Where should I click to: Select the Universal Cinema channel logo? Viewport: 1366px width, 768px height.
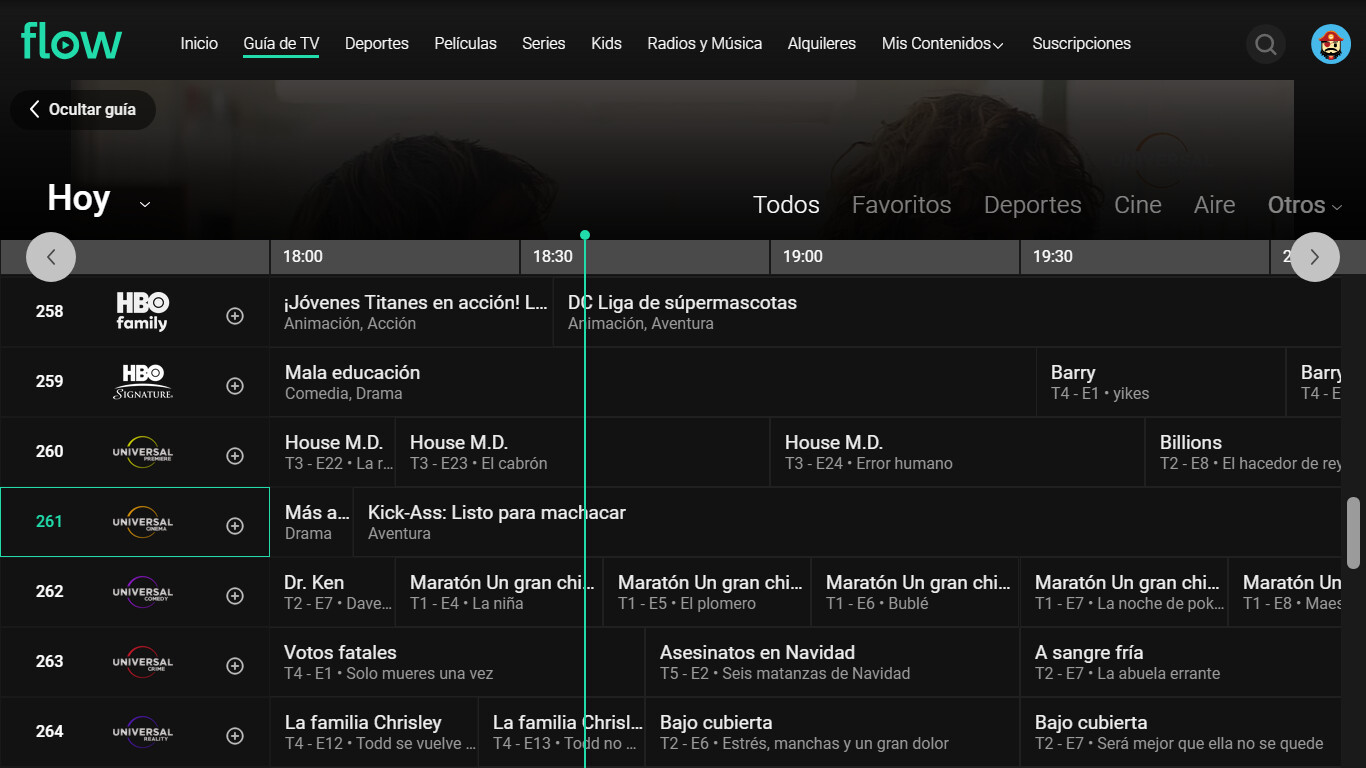[x=142, y=522]
